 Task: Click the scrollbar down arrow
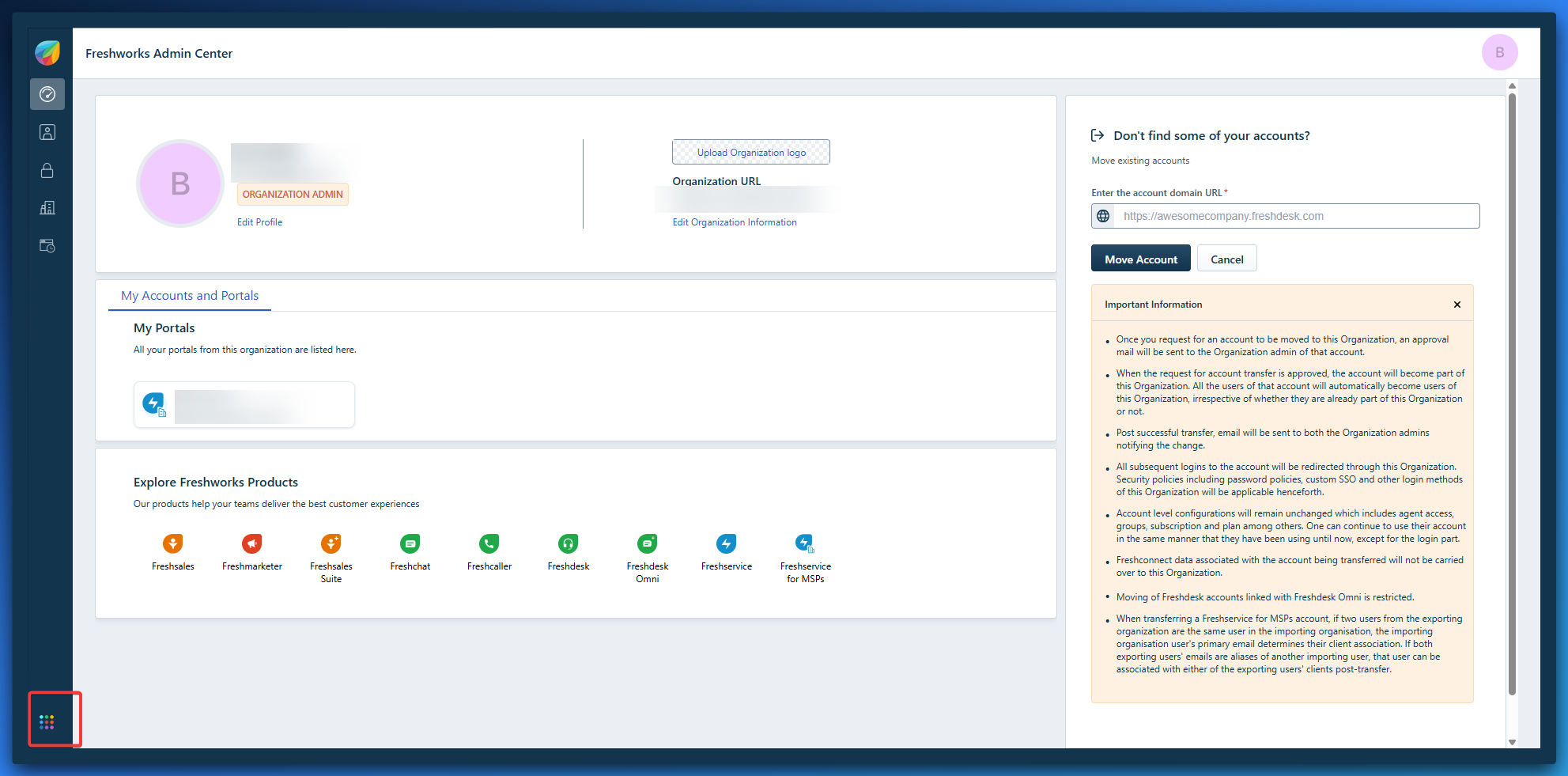1512,742
